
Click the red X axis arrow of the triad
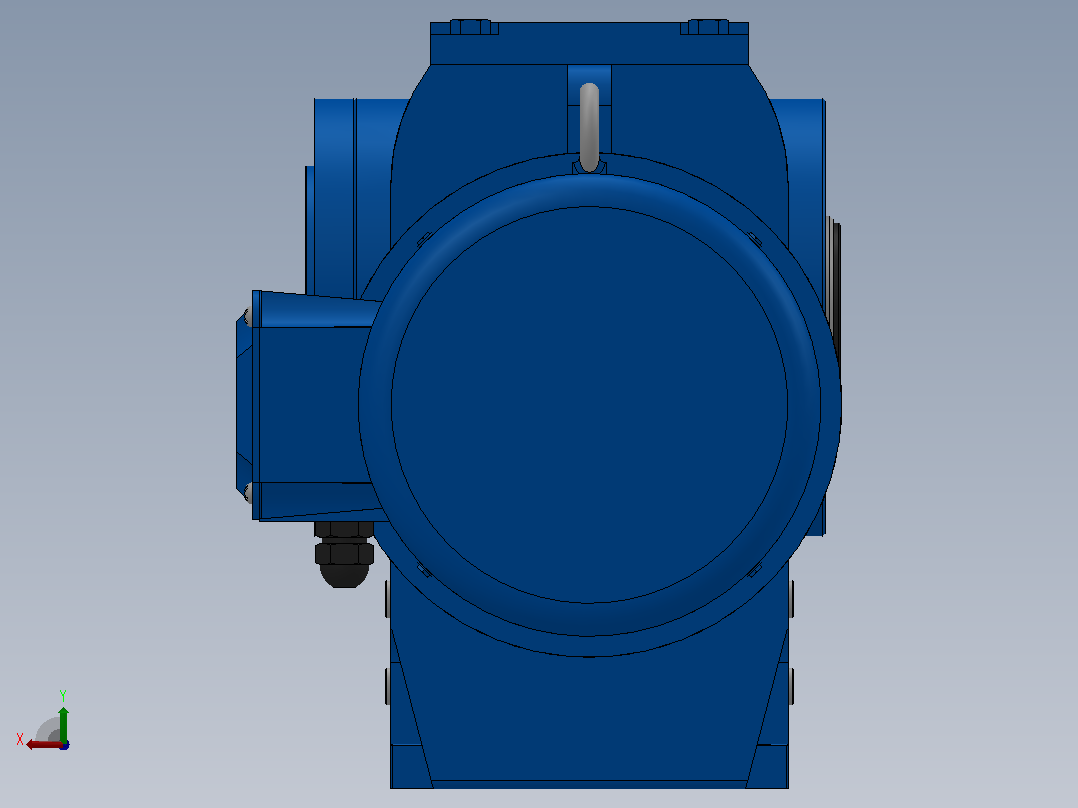[x=43, y=745]
